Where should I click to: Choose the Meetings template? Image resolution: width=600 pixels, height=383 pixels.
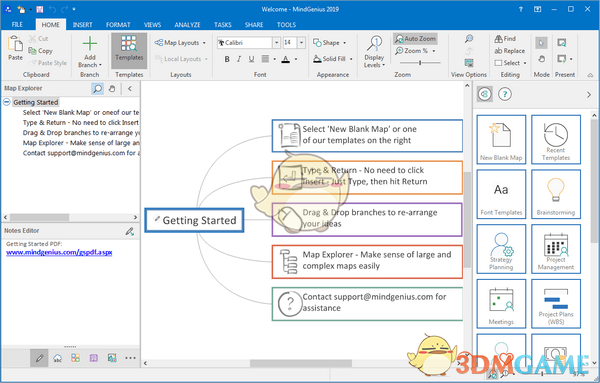(501, 304)
